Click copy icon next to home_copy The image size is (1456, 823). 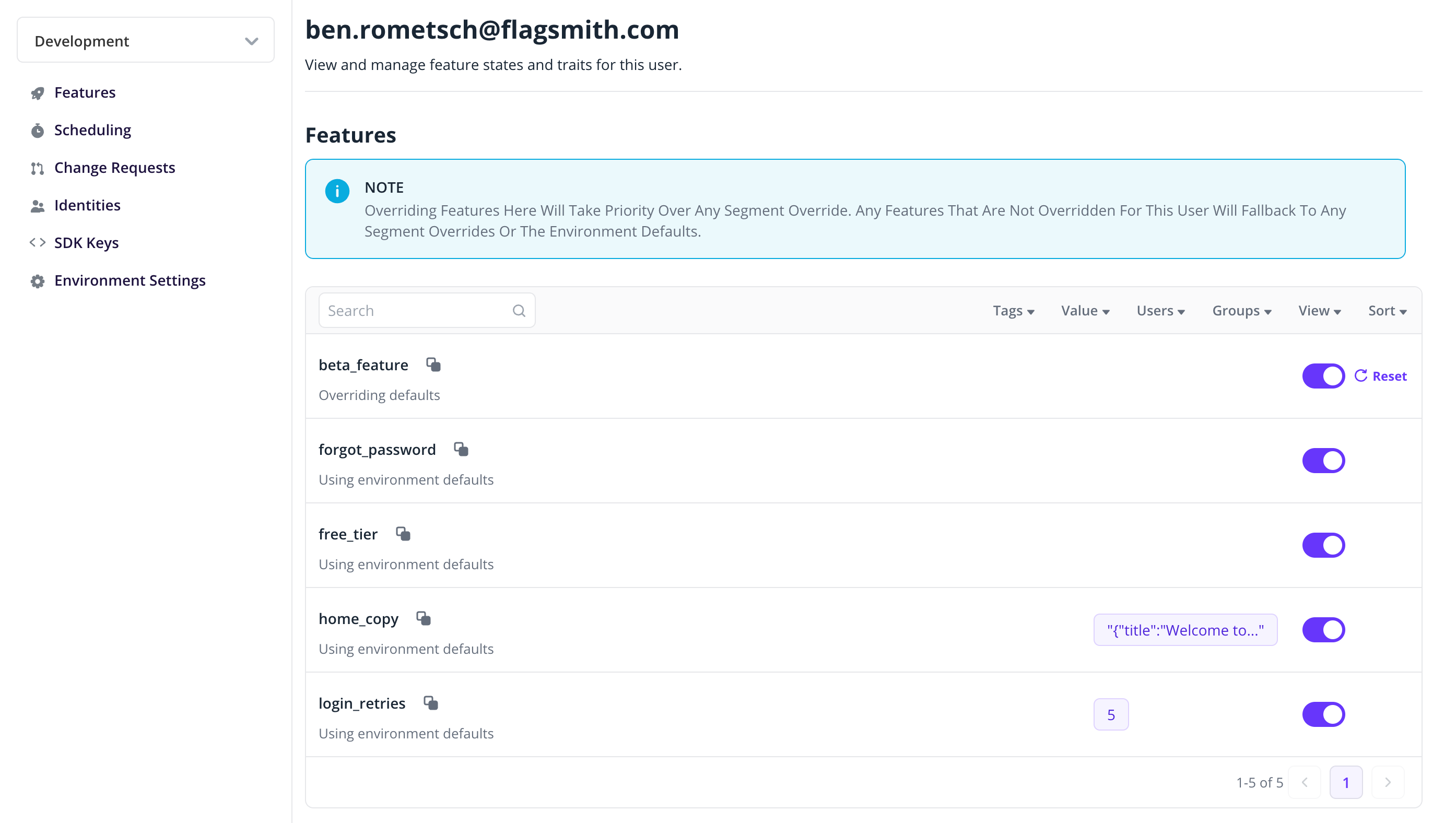pyautogui.click(x=424, y=618)
